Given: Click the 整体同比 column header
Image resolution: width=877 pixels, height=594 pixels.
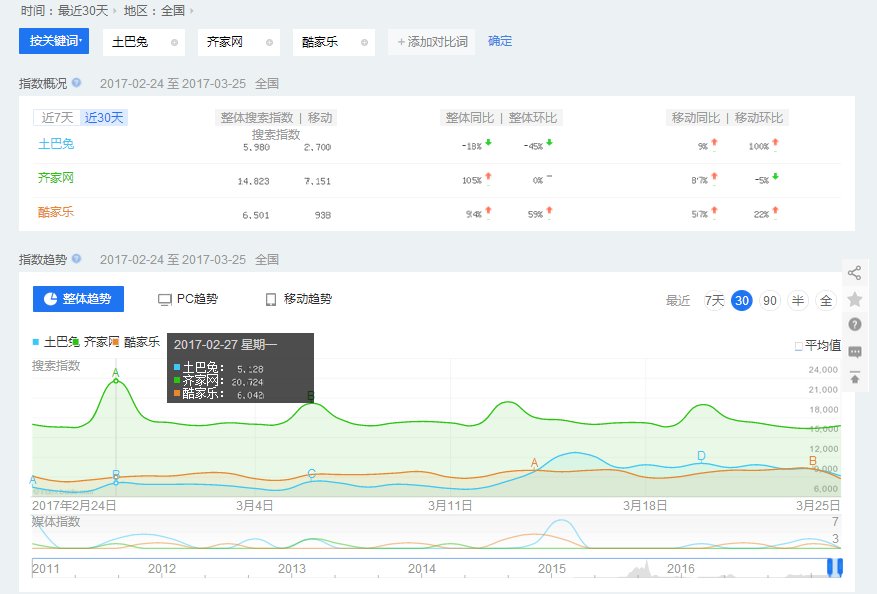Looking at the screenshot, I should click(x=470, y=117).
